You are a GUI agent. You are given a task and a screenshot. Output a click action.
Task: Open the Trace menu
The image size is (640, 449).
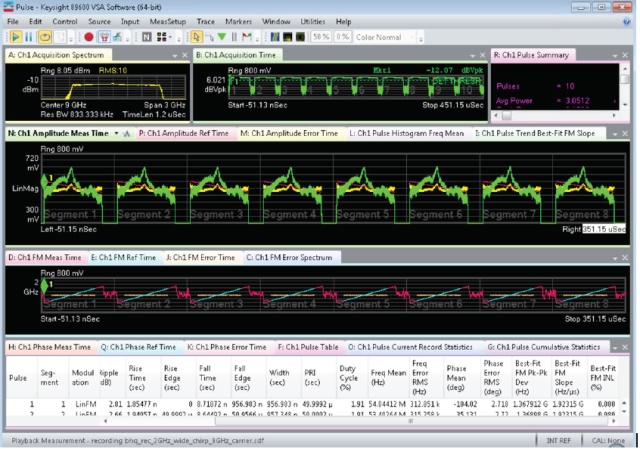[x=206, y=22]
